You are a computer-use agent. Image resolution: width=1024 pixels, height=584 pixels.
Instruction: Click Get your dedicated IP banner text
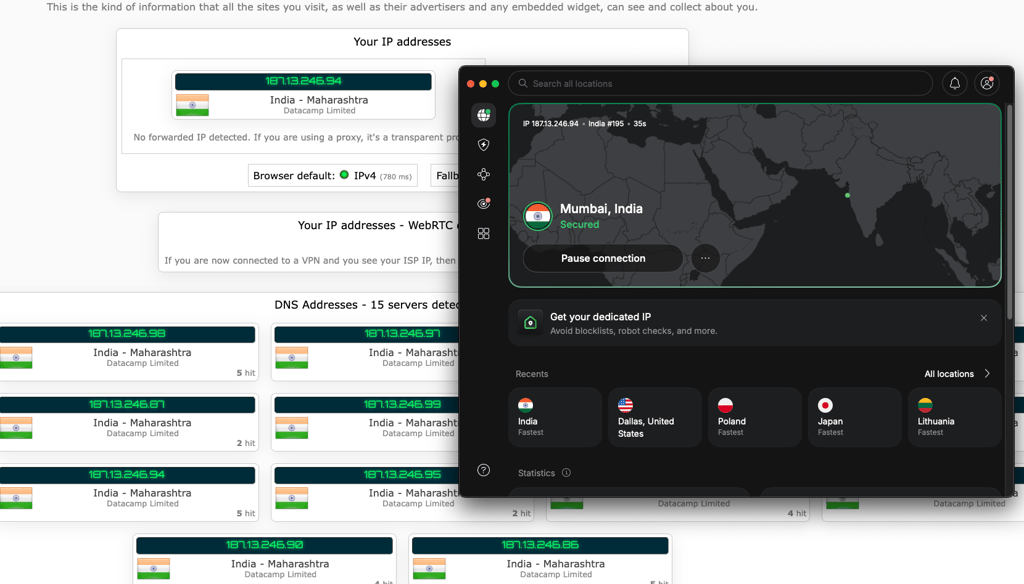(600, 317)
